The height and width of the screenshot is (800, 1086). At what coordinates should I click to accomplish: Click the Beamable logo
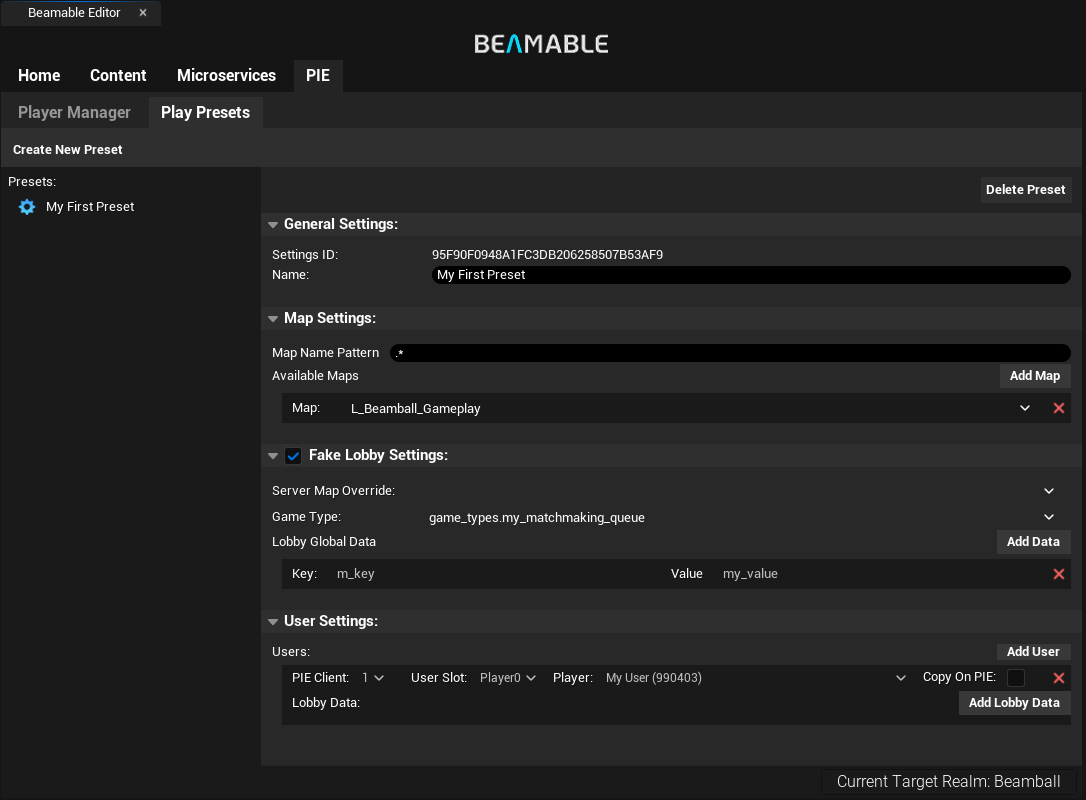tap(541, 44)
